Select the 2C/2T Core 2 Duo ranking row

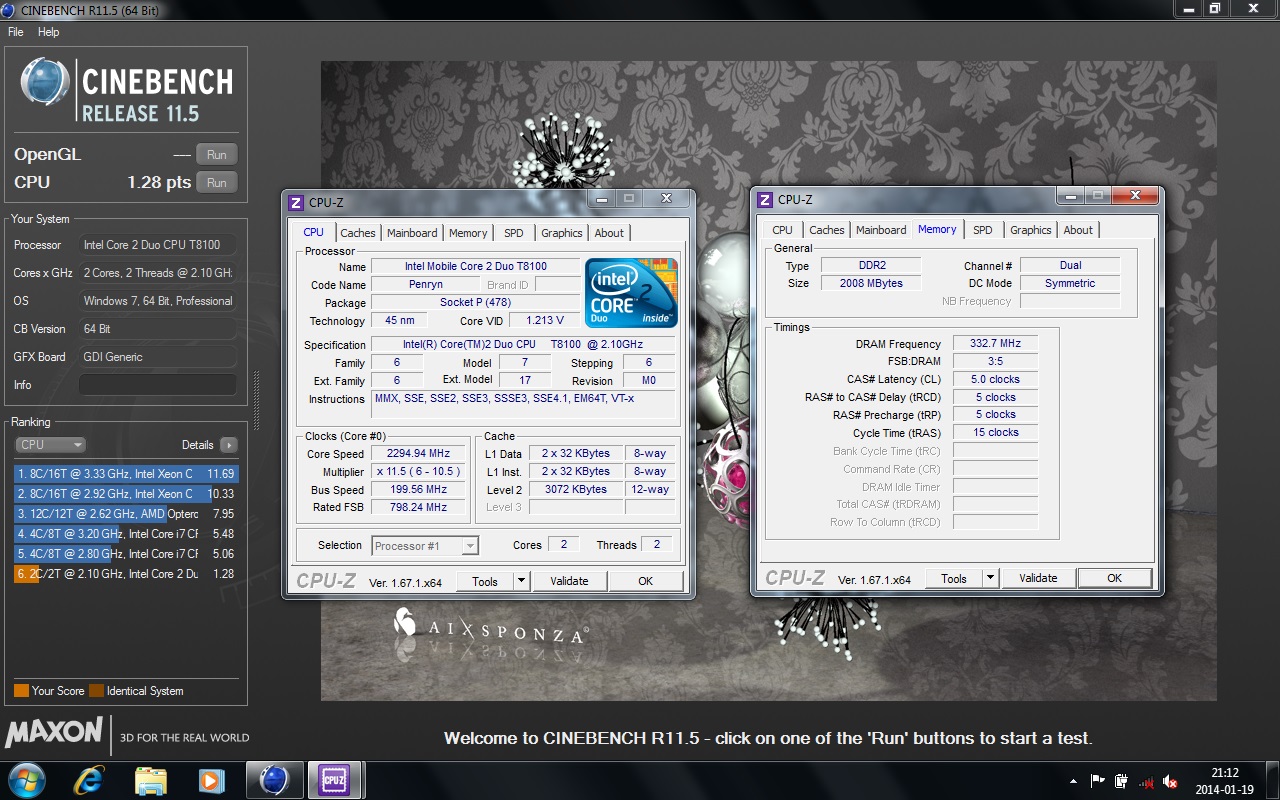126,573
